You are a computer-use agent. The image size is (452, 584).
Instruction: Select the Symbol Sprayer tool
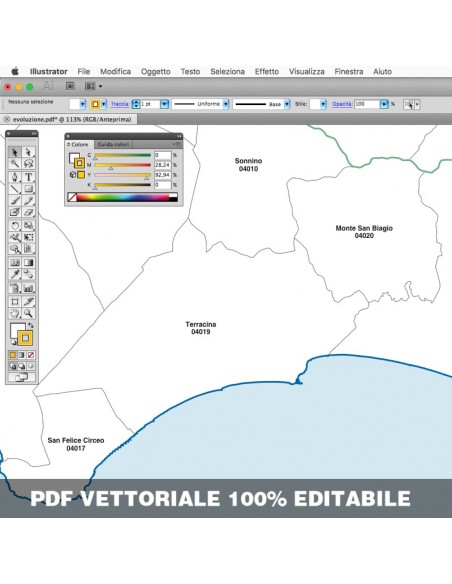tap(15, 288)
